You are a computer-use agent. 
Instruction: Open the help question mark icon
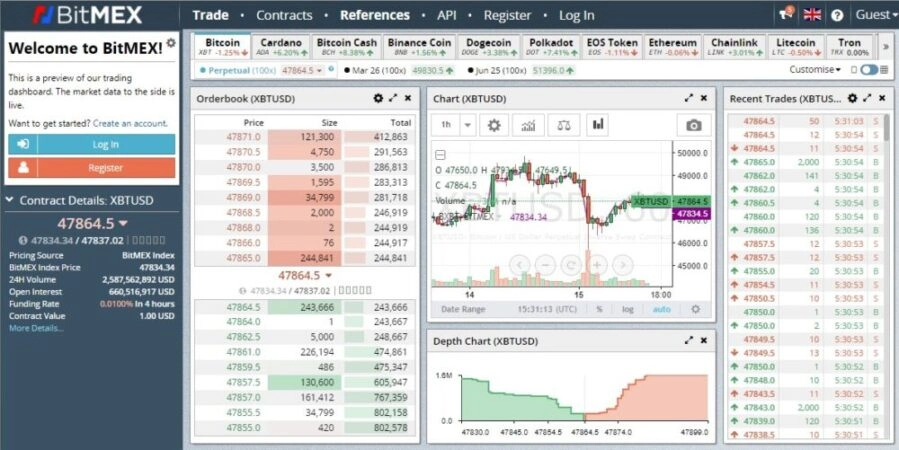[837, 15]
